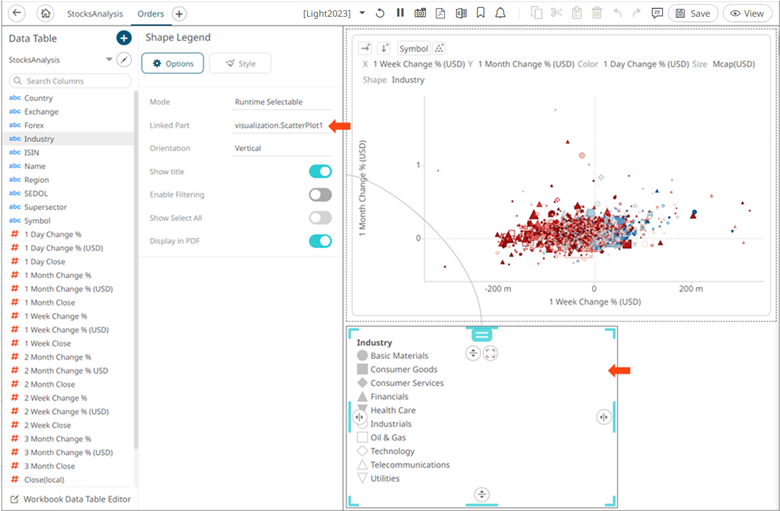Image resolution: width=780 pixels, height=511 pixels.
Task: Edit StocksAnalysis data table with pencil icon
Action: click(x=124, y=60)
